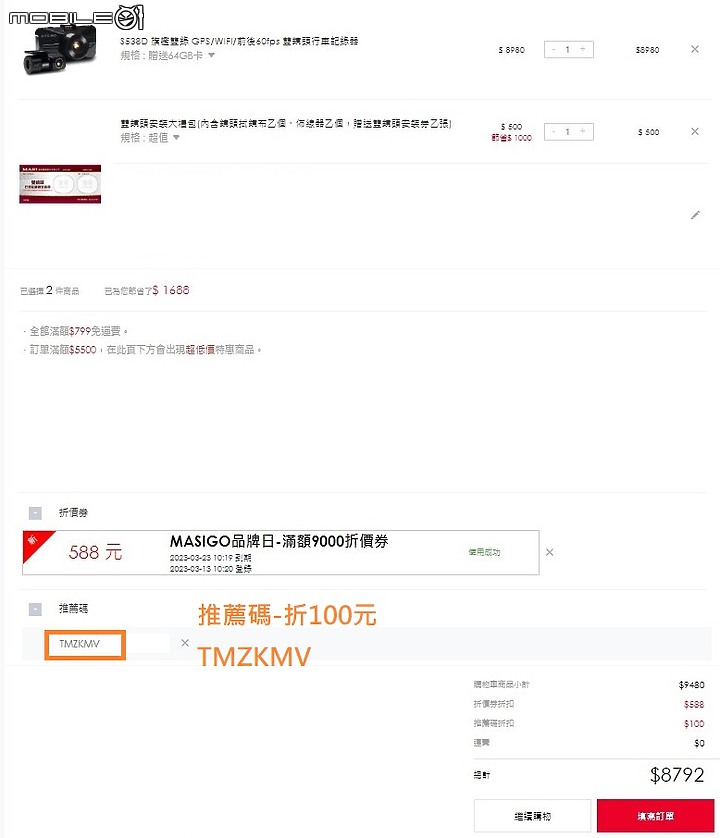Click the pencil edit icon
The width and height of the screenshot is (720, 838).
[695, 215]
